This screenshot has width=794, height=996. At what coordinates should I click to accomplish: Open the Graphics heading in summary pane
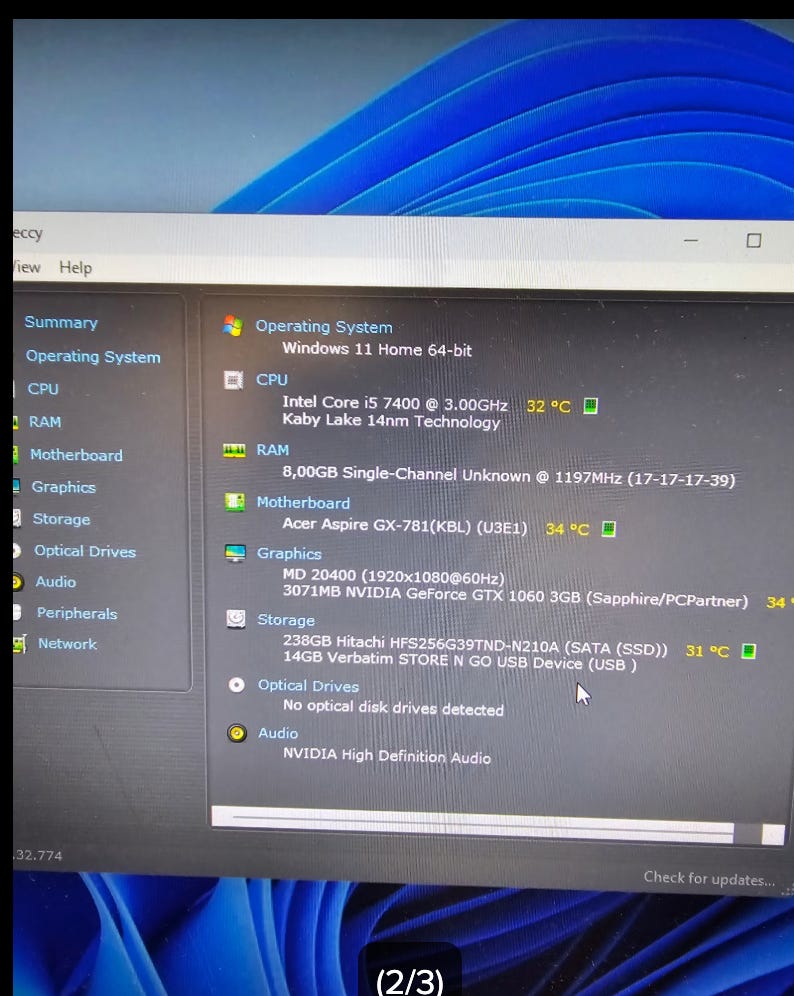[x=289, y=553]
